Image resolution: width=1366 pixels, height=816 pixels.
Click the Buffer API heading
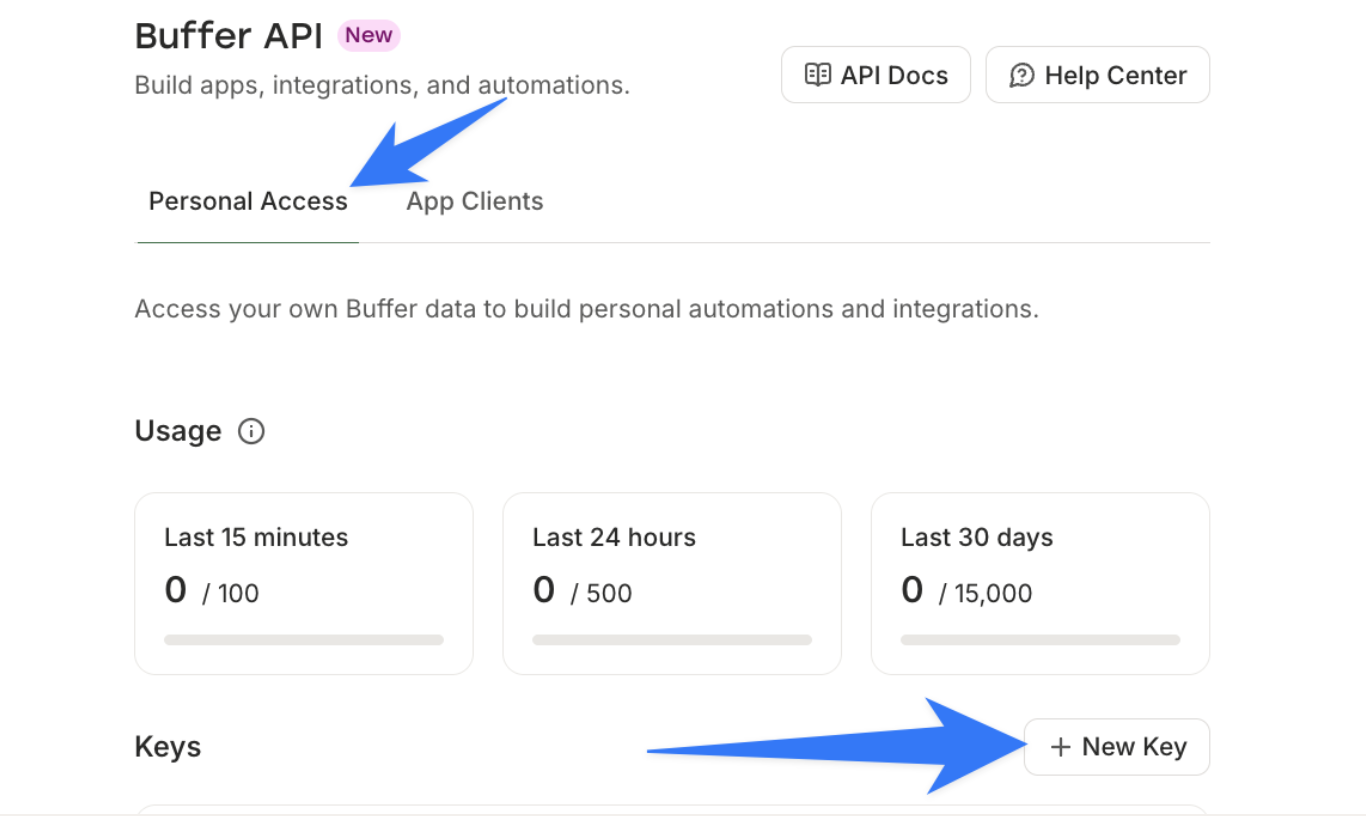229,36
